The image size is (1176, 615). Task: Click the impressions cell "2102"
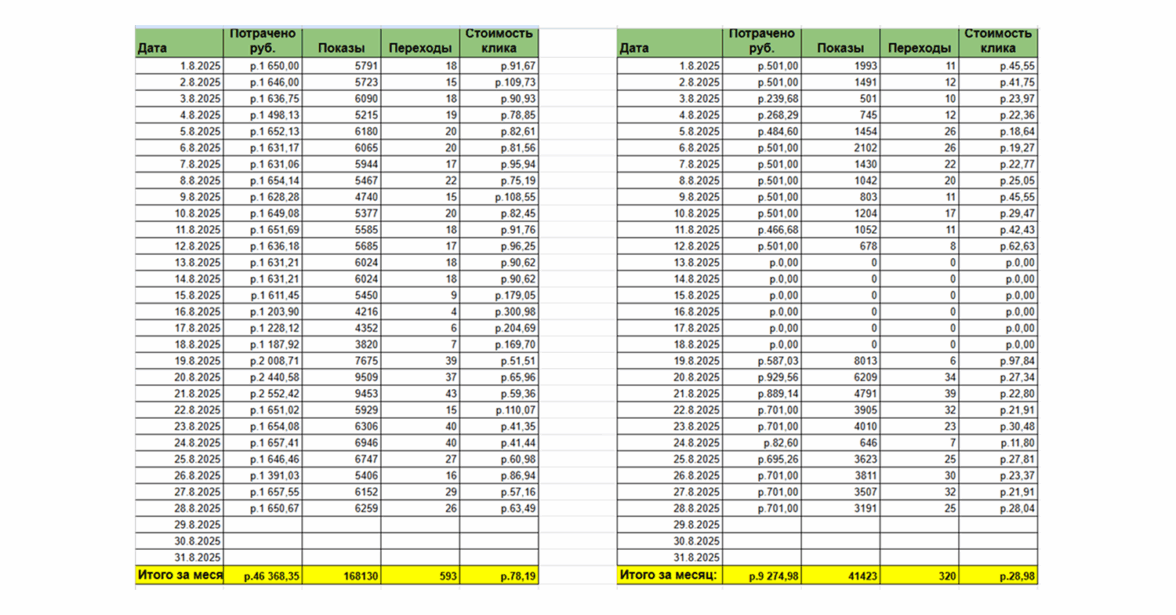click(840, 148)
